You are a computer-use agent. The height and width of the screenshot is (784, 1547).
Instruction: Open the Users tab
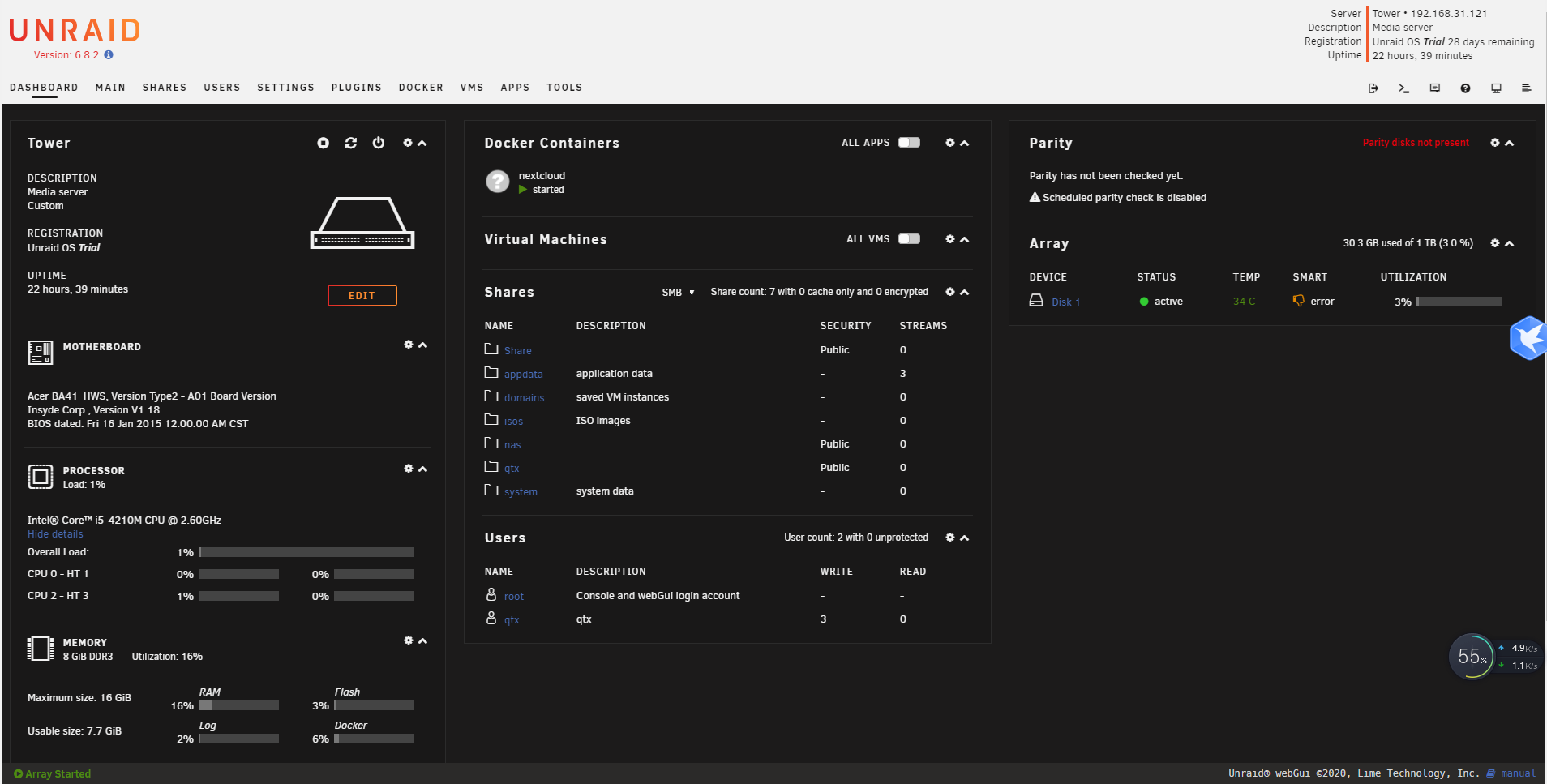[222, 88]
